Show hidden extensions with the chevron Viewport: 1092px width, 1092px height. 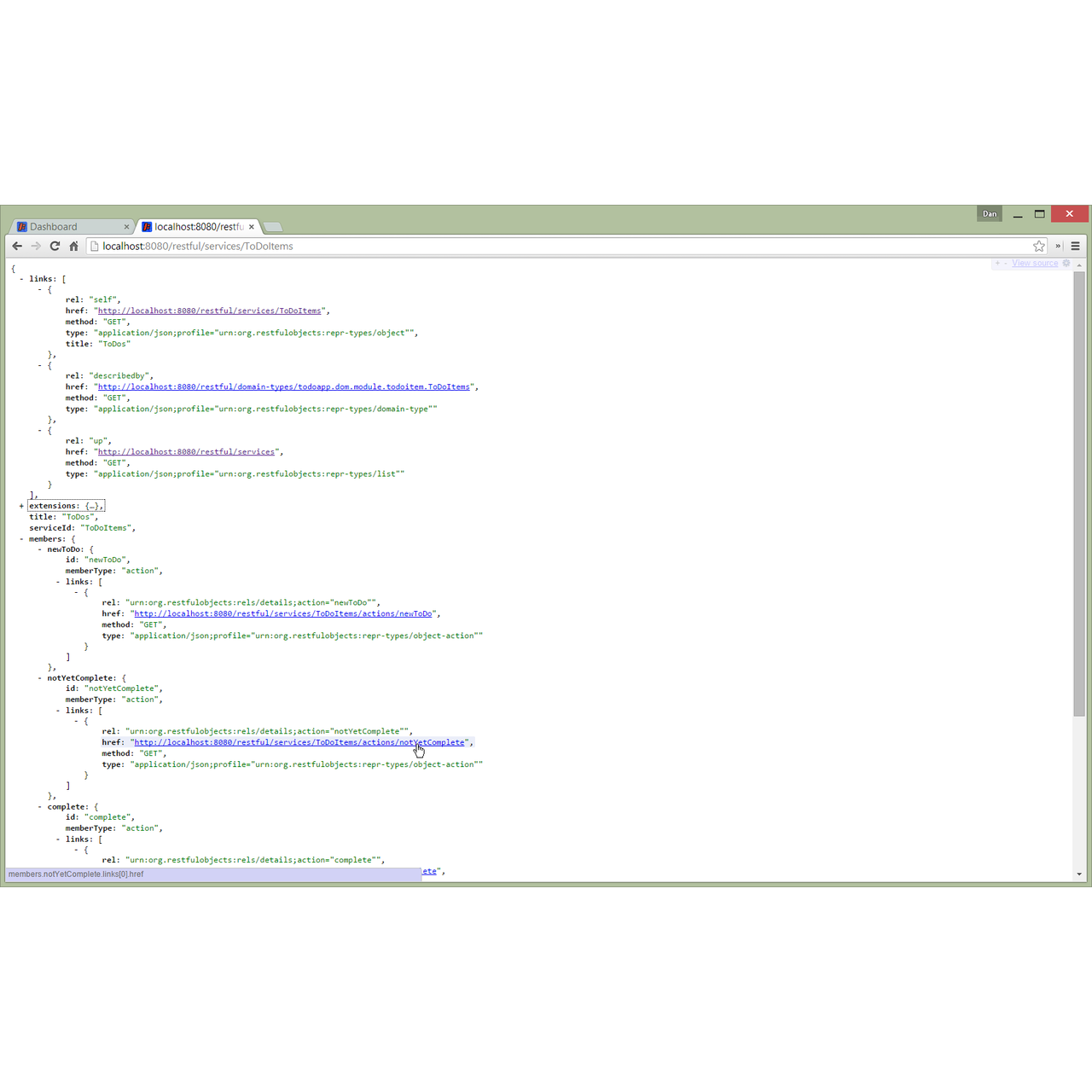point(1058,246)
